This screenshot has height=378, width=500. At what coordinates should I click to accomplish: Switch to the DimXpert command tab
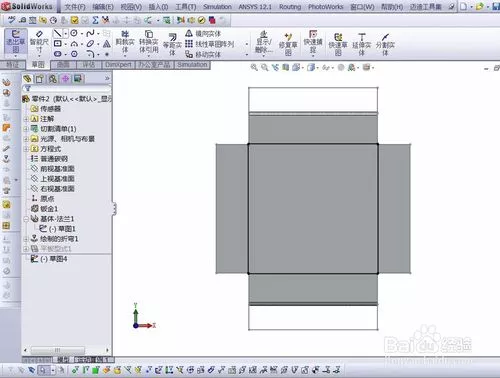118,65
